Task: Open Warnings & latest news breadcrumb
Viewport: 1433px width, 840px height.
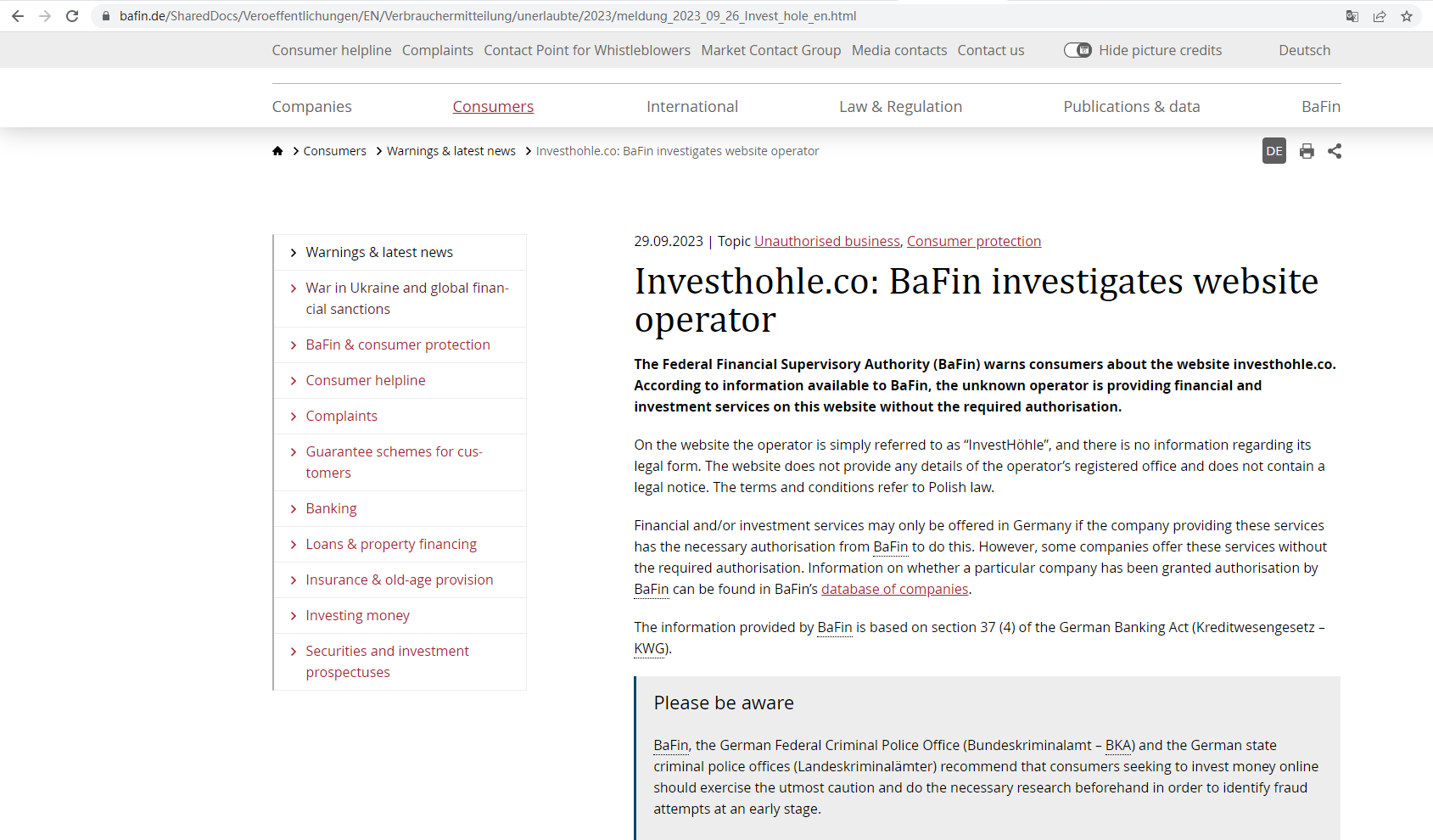Action: click(x=451, y=151)
